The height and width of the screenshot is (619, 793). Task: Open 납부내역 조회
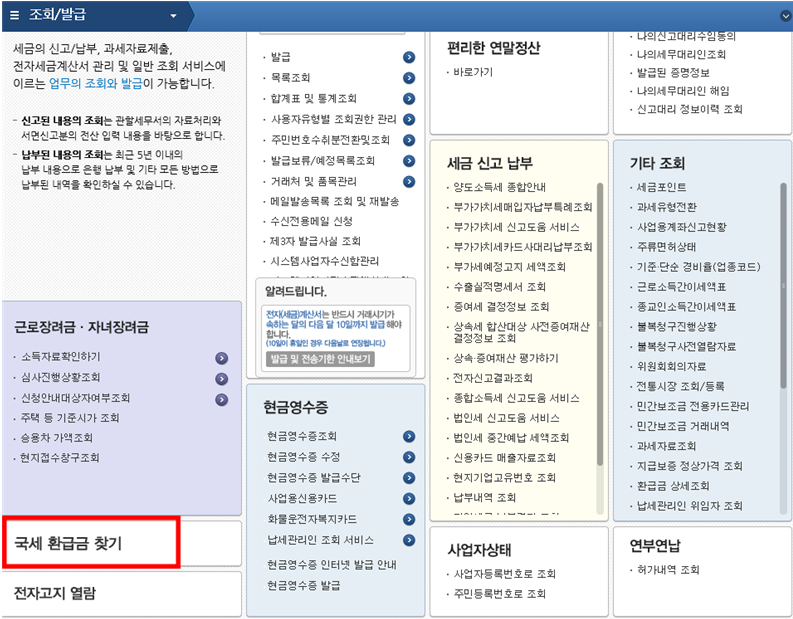click(x=484, y=498)
